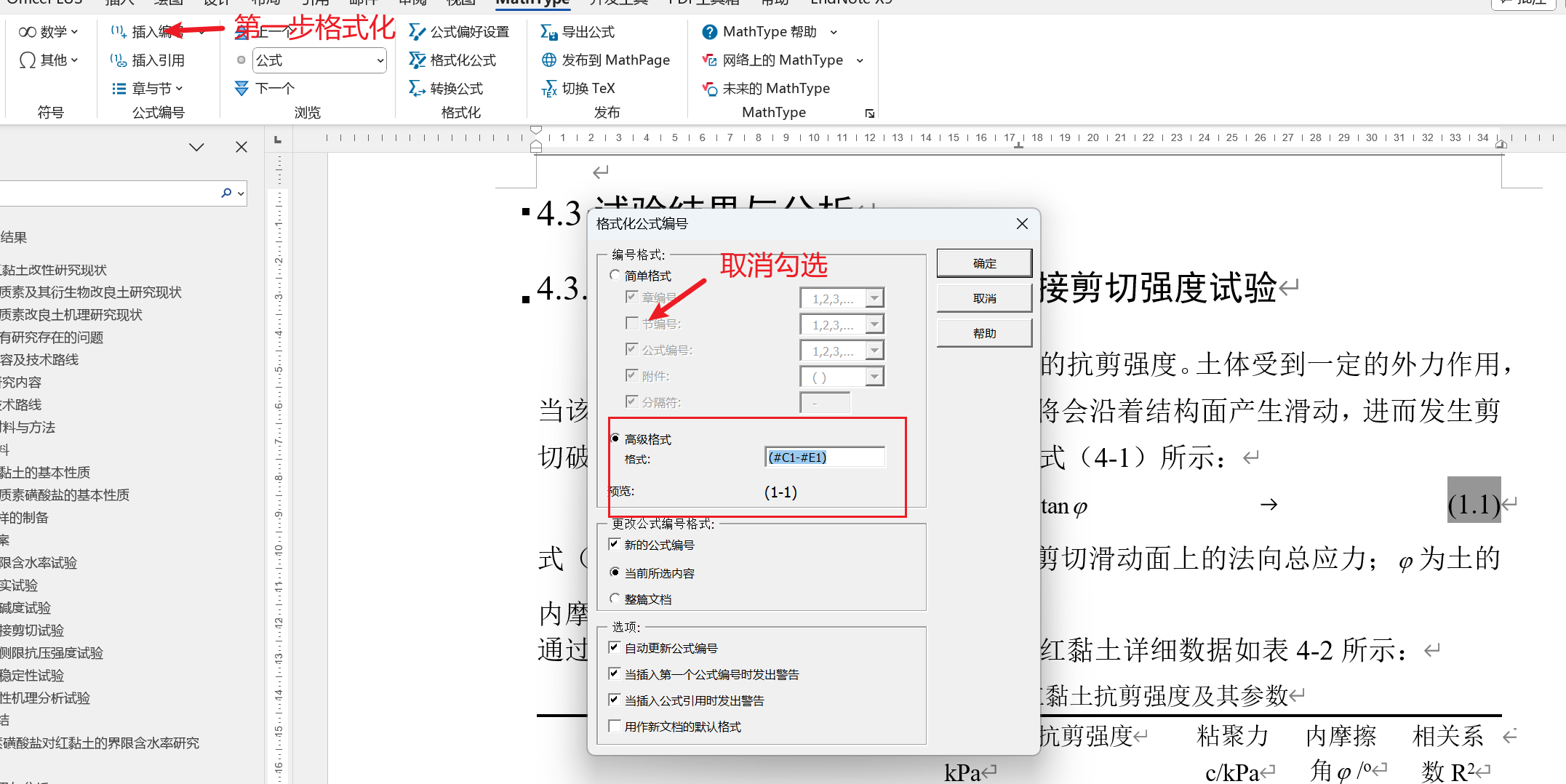Image resolution: width=1566 pixels, height=784 pixels.
Task: Click the hanging indent marker on ruler
Action: pyautogui.click(x=536, y=145)
